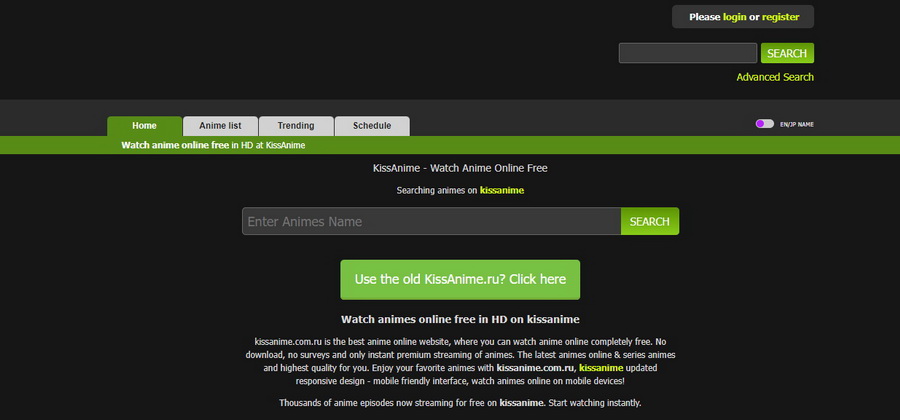
Task: Click 'Watch anime online free' in green bar
Action: (x=175, y=145)
